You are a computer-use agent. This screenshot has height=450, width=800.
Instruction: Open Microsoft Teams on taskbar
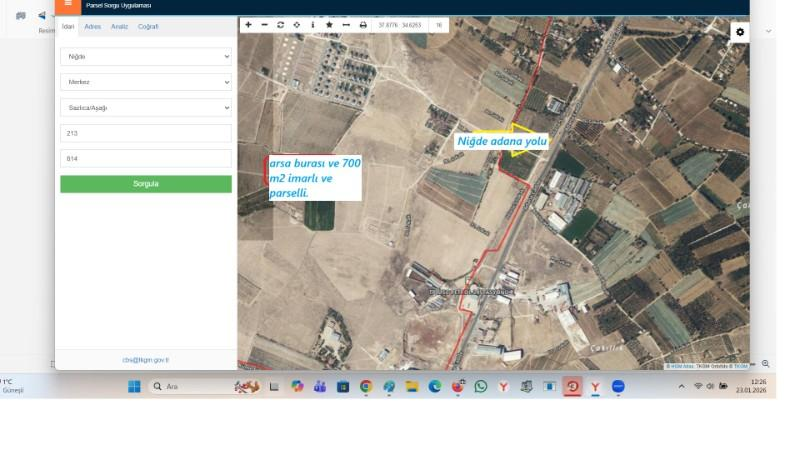coord(320,386)
